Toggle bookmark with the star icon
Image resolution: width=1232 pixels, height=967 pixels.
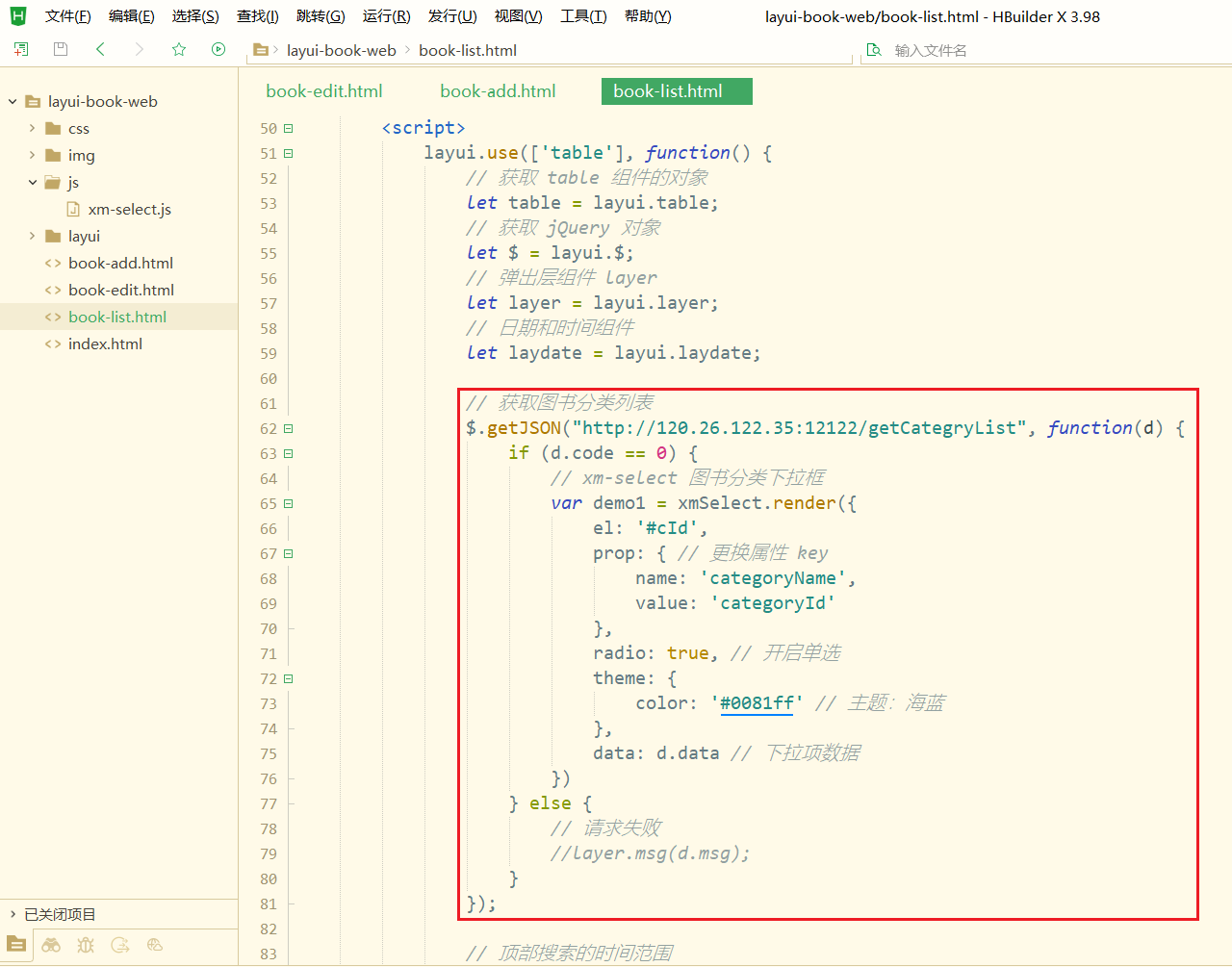179,49
